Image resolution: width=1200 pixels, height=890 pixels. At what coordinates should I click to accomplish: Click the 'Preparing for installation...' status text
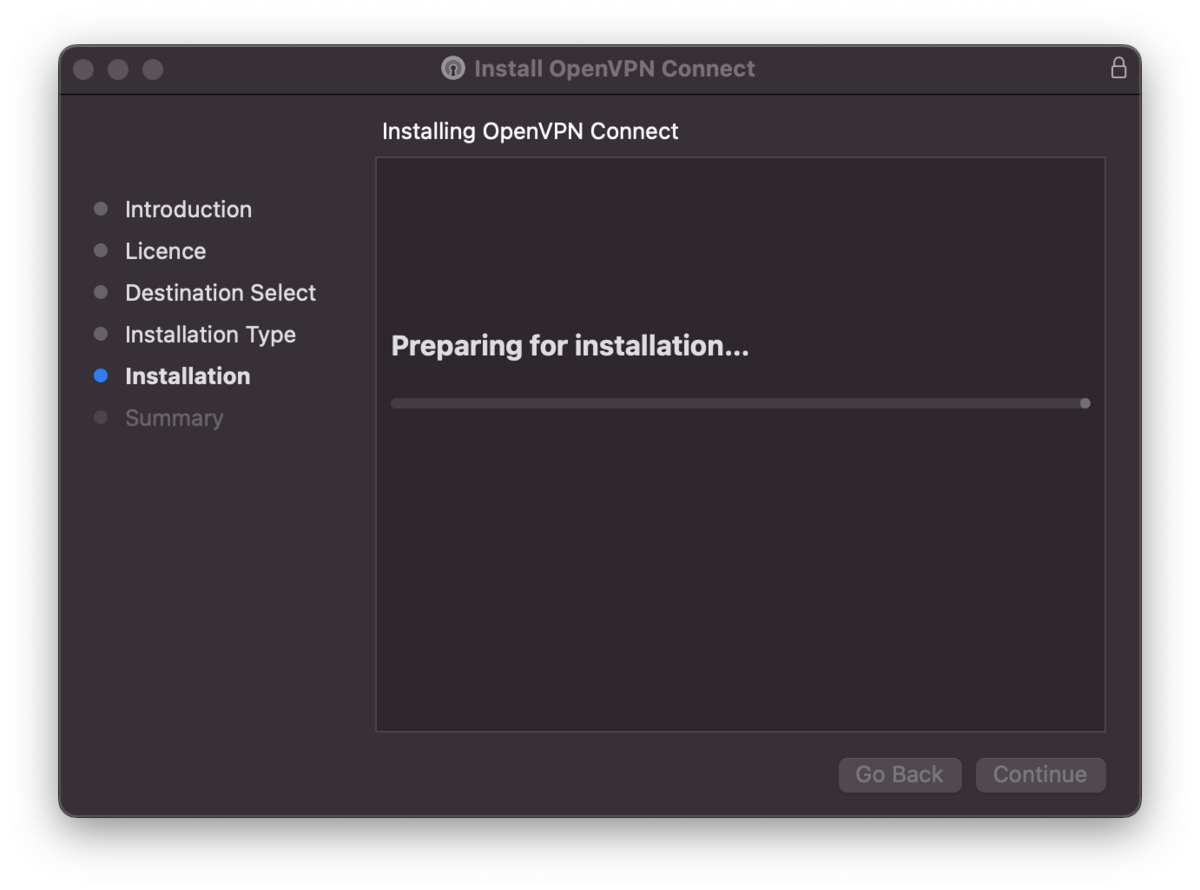click(x=569, y=346)
